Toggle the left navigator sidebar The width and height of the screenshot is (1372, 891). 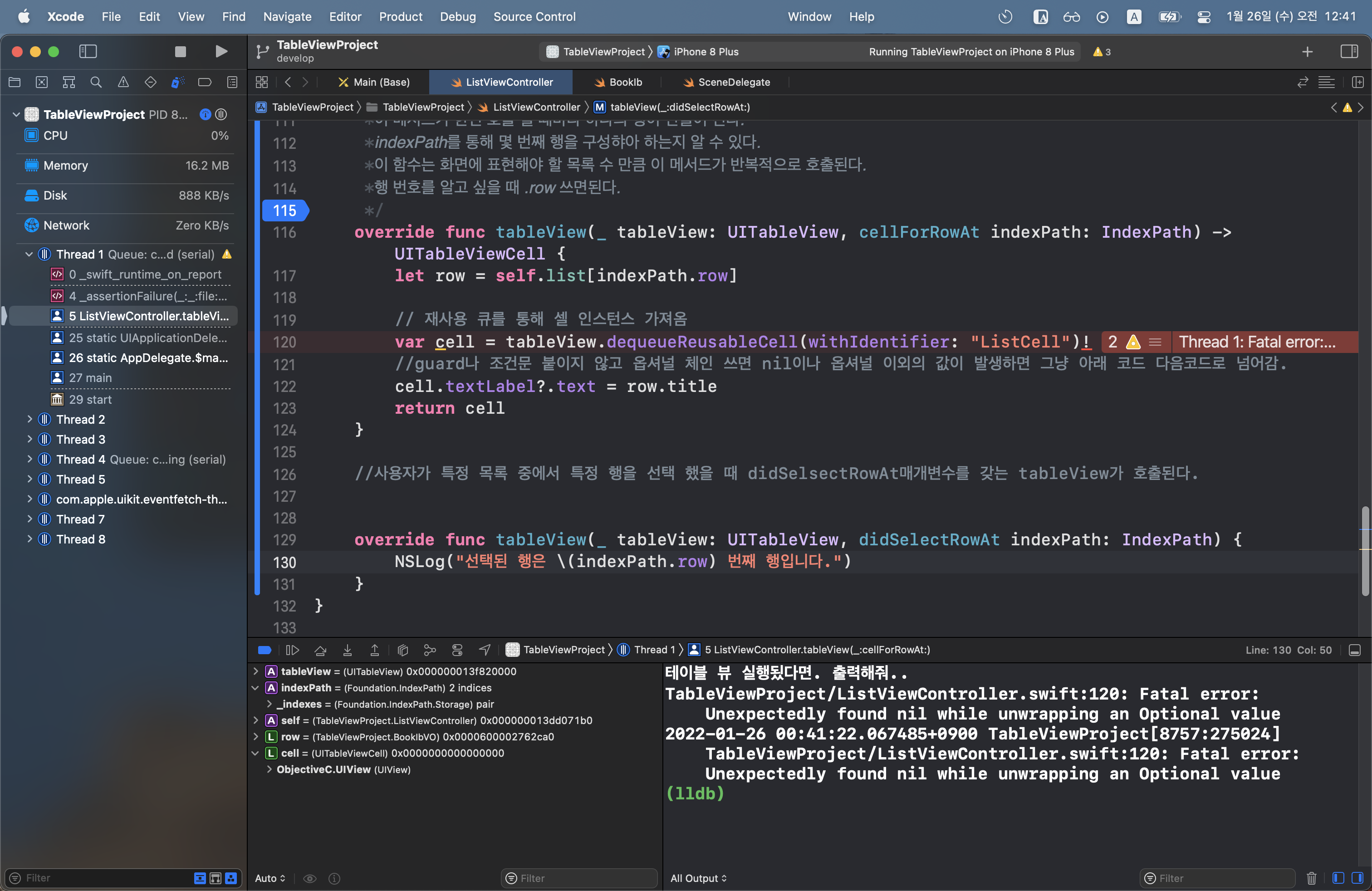(x=88, y=52)
